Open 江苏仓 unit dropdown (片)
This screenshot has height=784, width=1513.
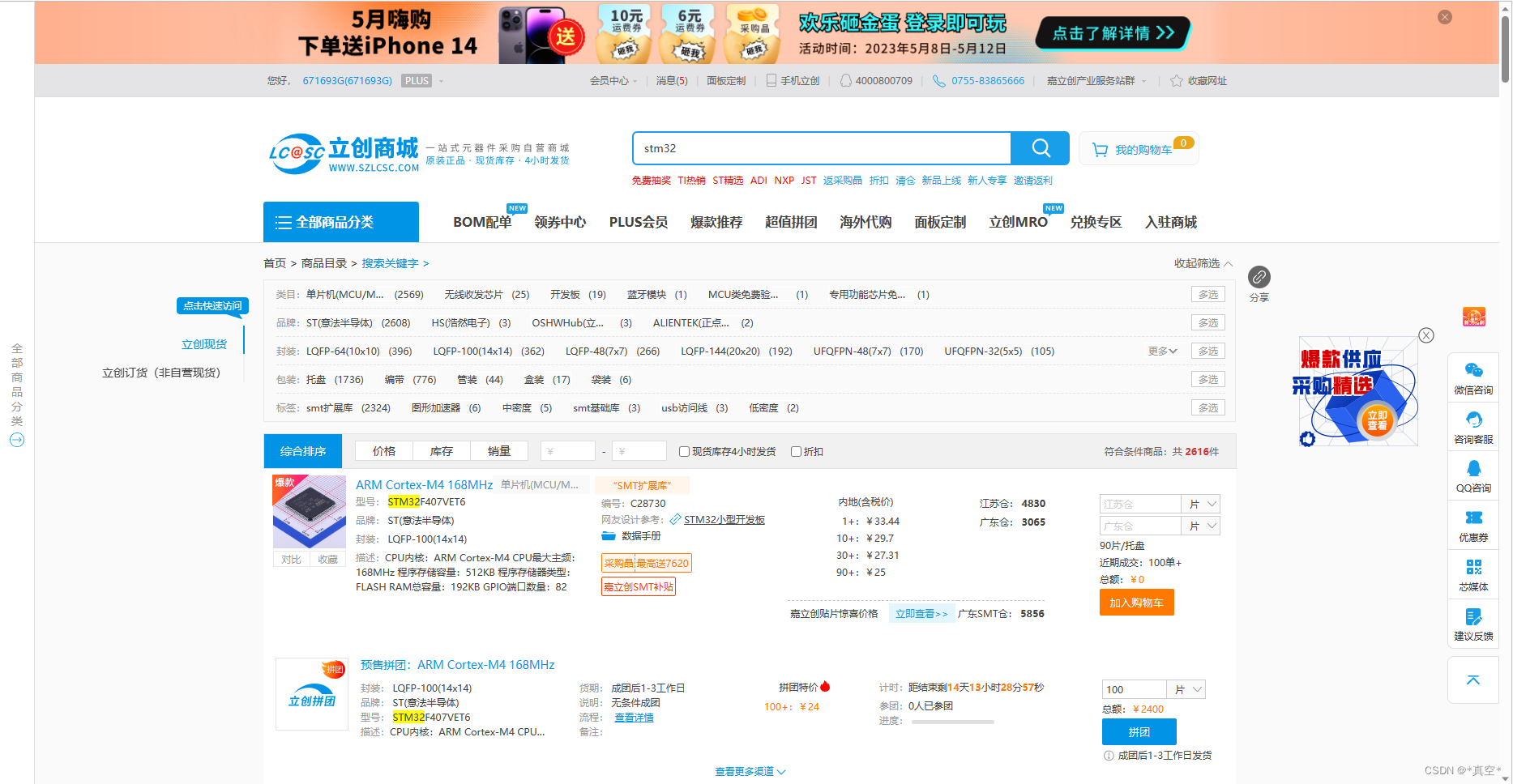pos(1201,504)
